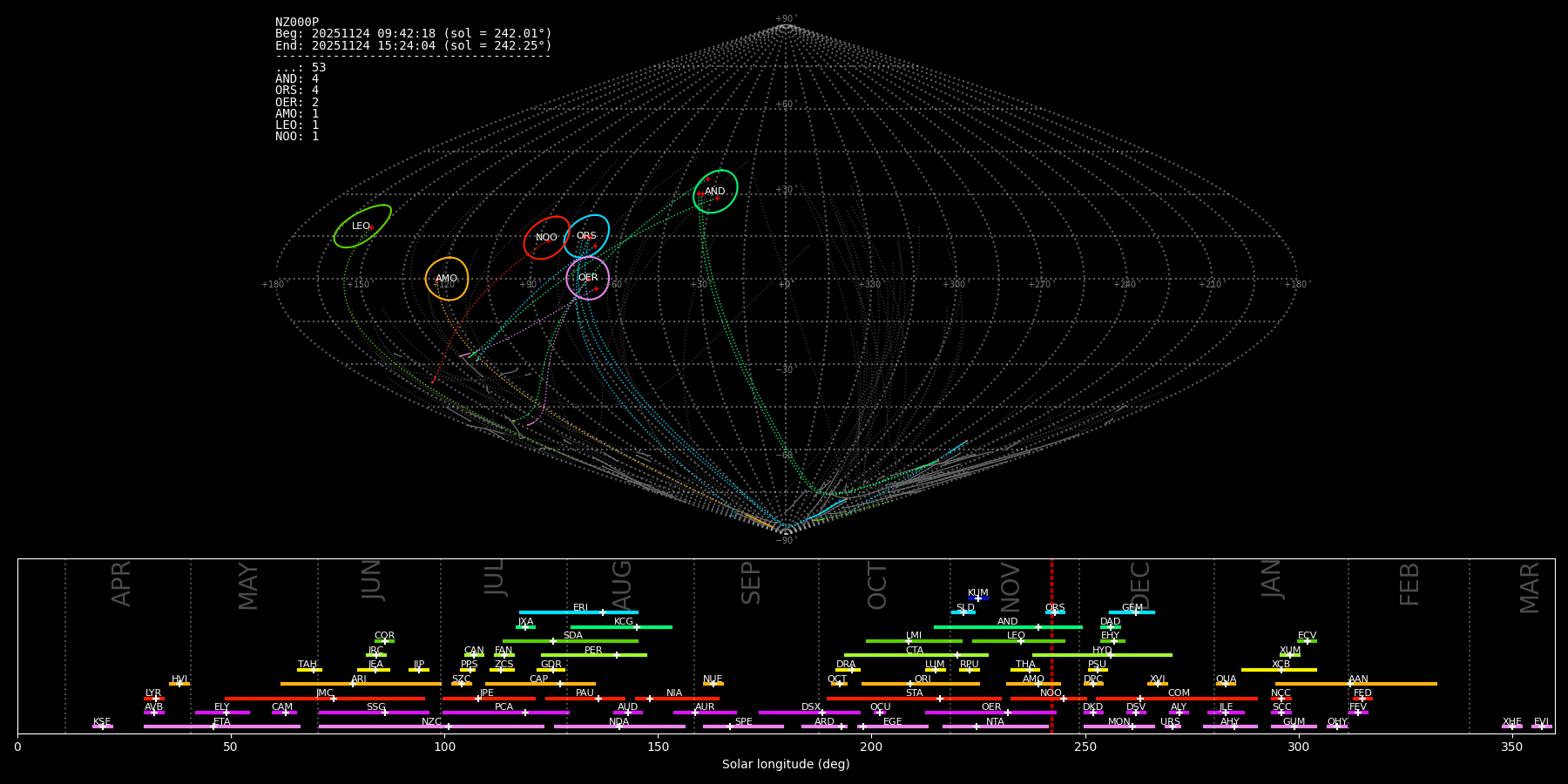Click the DEC month label
The image size is (1568, 784).
1140,586
